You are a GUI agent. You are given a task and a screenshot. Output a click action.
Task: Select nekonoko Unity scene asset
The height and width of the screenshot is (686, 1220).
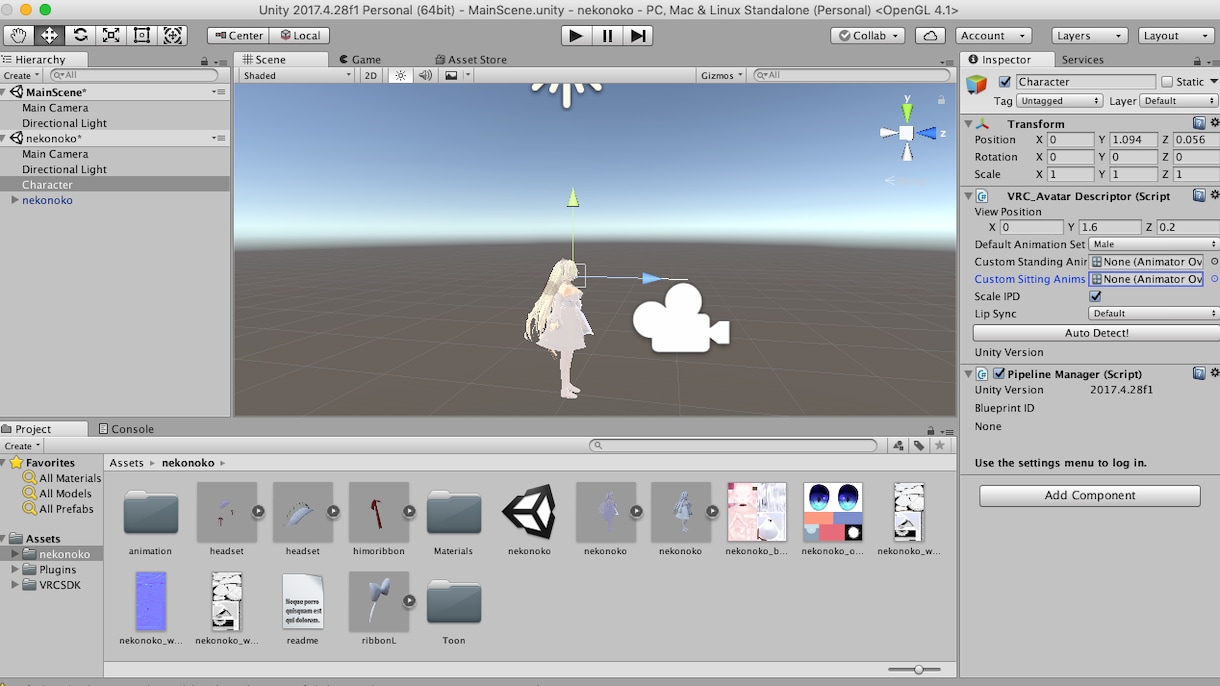529,519
